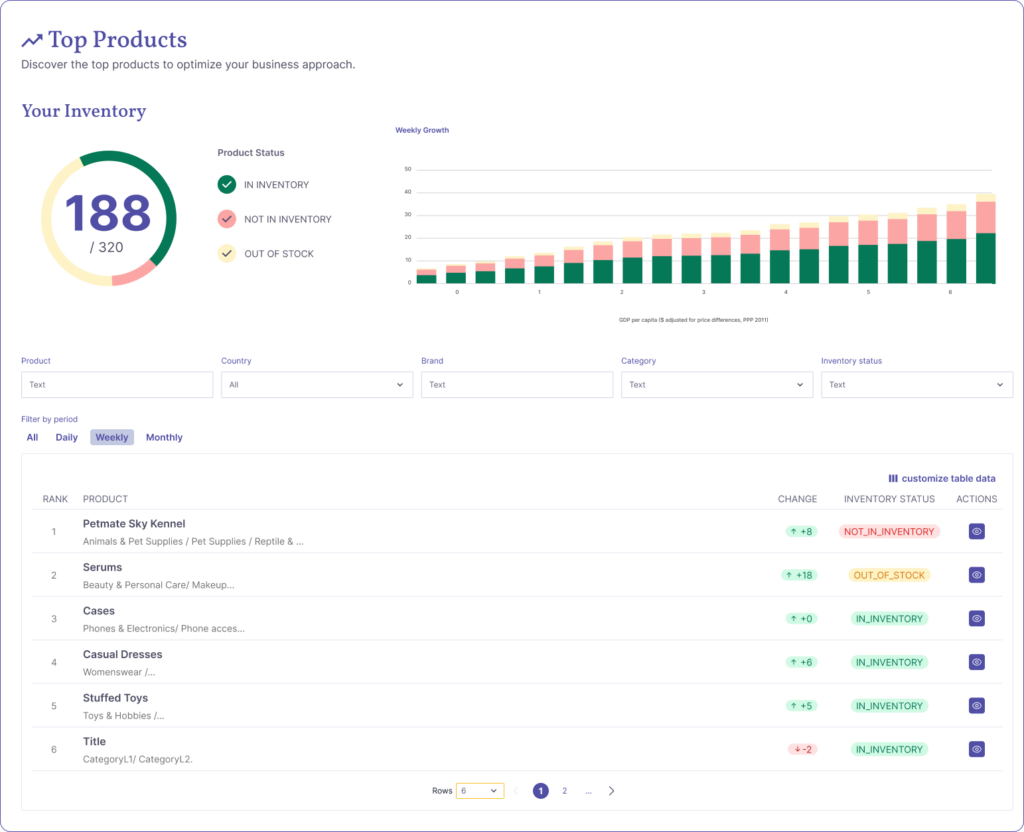
Task: Click the eye icon in the Cases row
Action: pos(976,618)
